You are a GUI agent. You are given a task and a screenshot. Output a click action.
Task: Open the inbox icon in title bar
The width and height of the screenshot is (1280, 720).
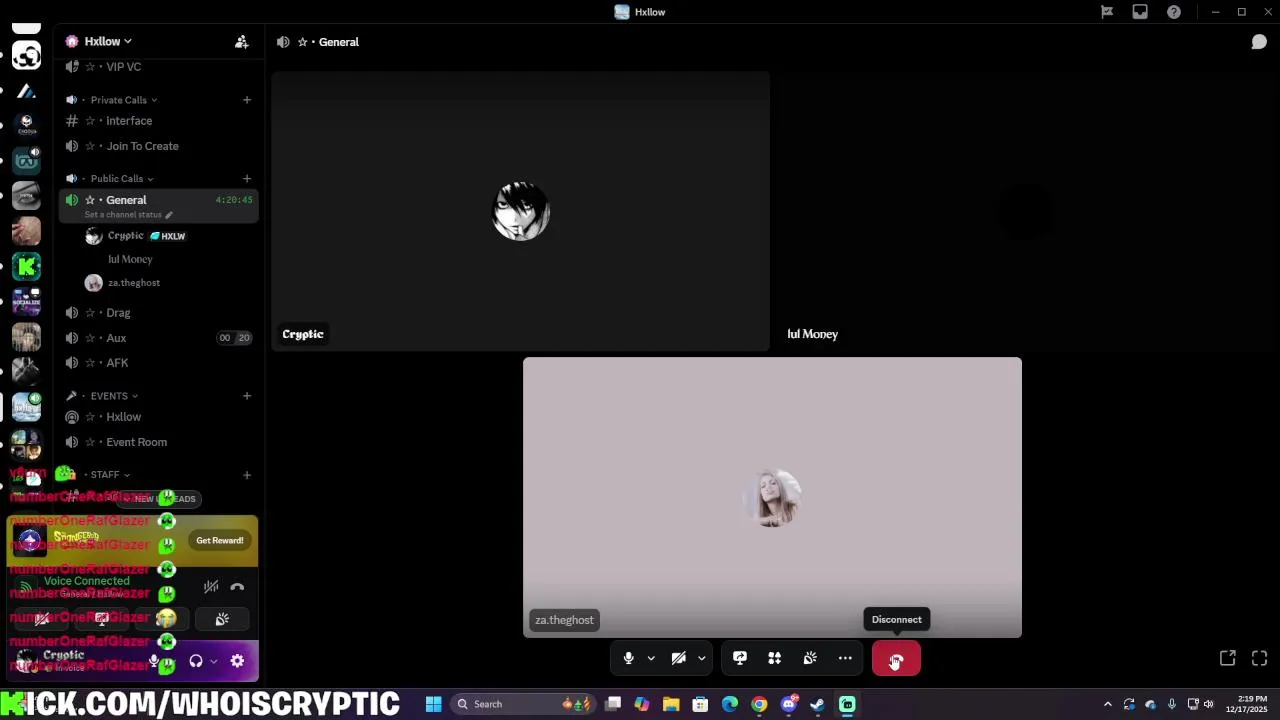click(x=1140, y=12)
